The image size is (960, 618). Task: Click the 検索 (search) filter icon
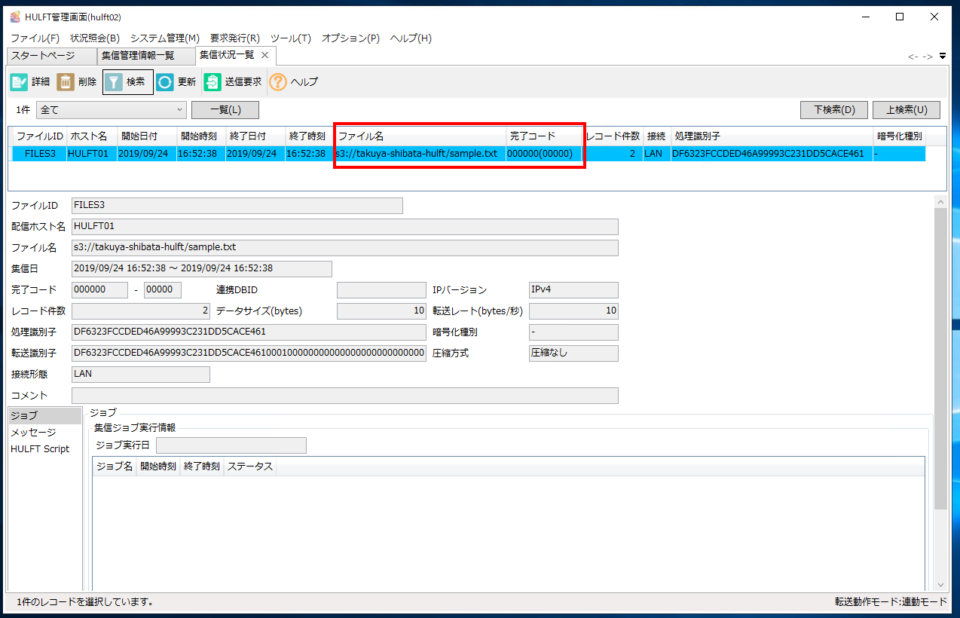tap(113, 81)
